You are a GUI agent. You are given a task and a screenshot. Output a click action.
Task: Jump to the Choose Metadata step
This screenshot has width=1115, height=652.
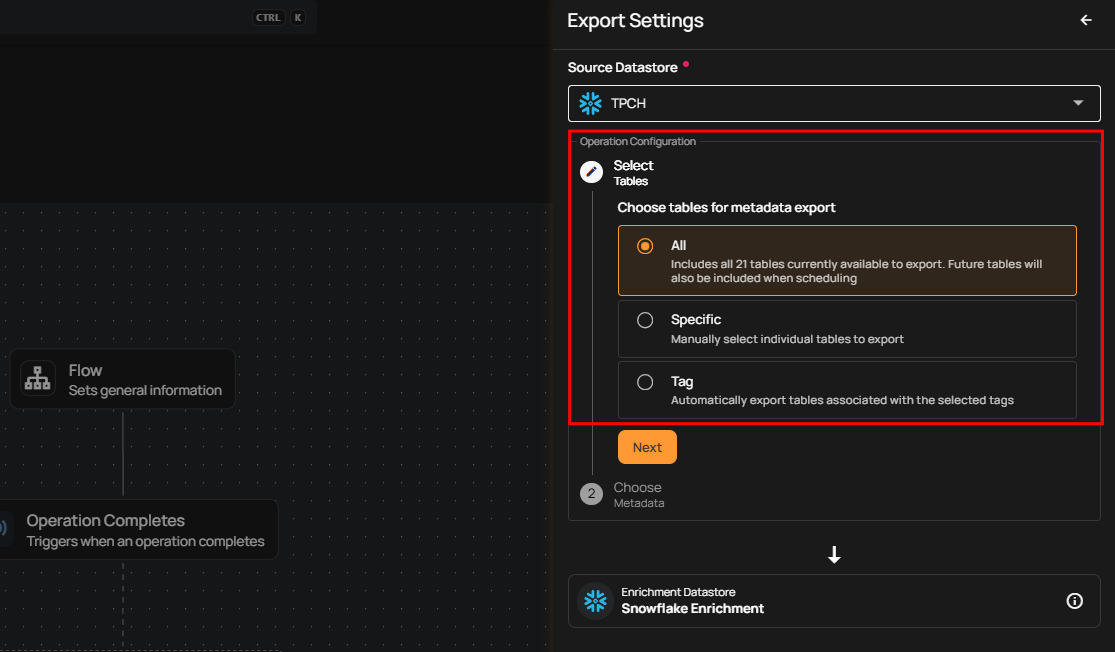pos(638,494)
